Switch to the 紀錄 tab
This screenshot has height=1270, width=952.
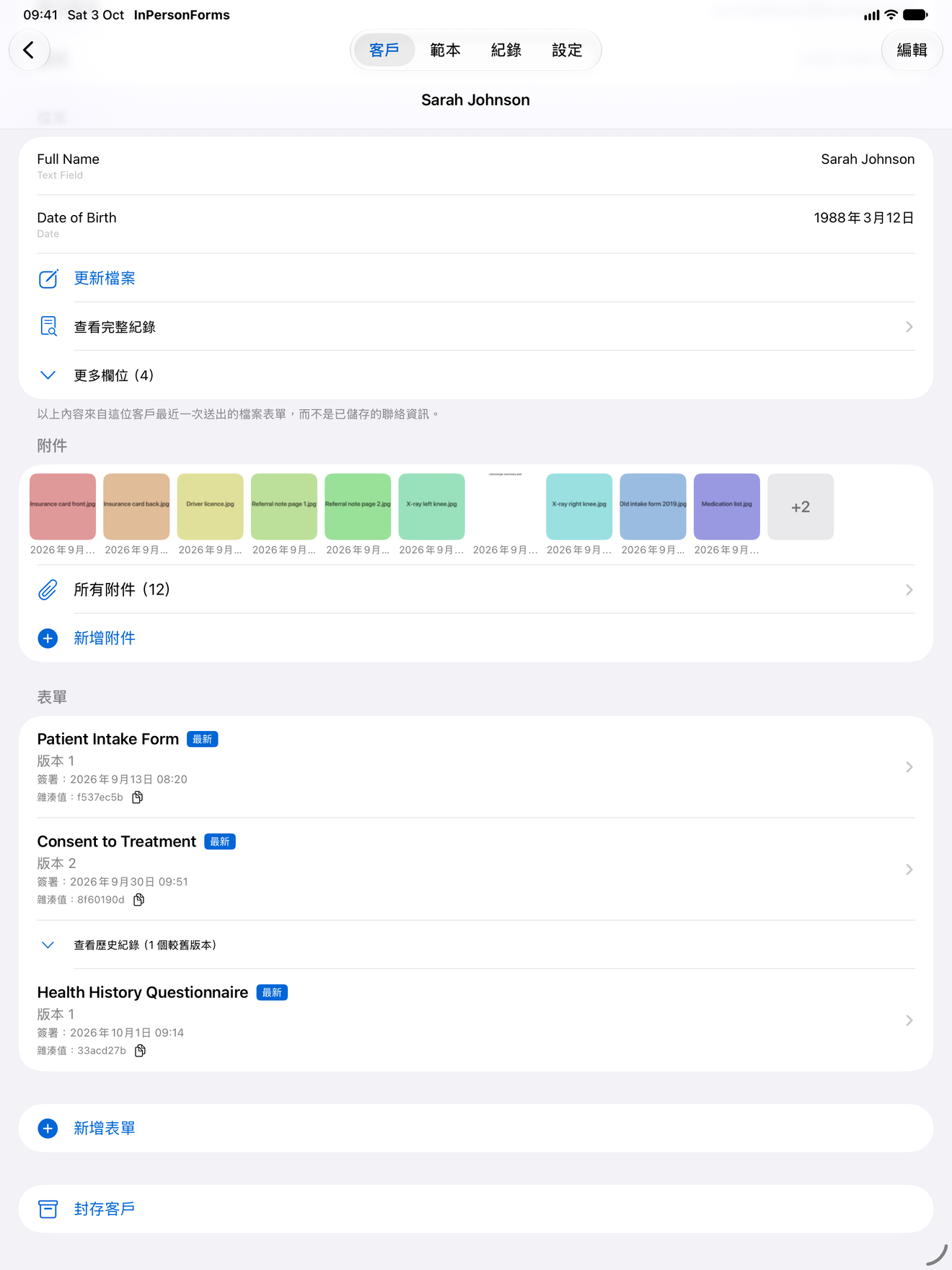506,50
